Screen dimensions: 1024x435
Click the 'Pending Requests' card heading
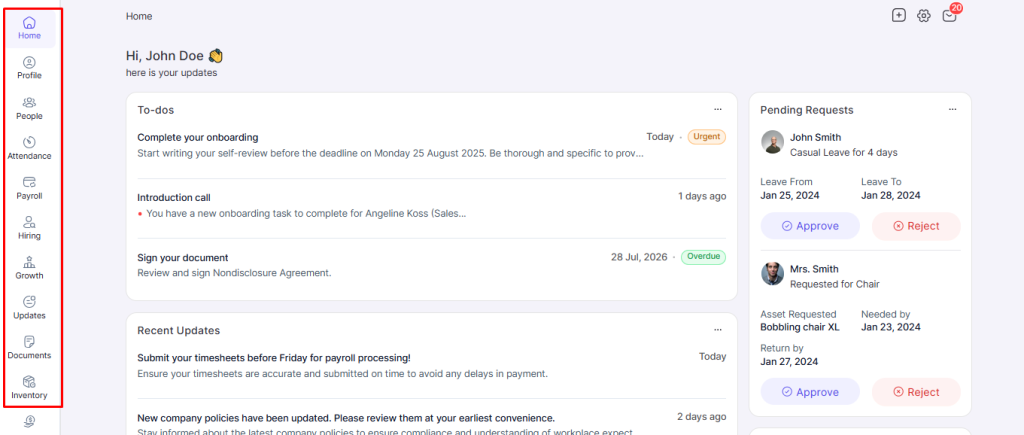(807, 110)
